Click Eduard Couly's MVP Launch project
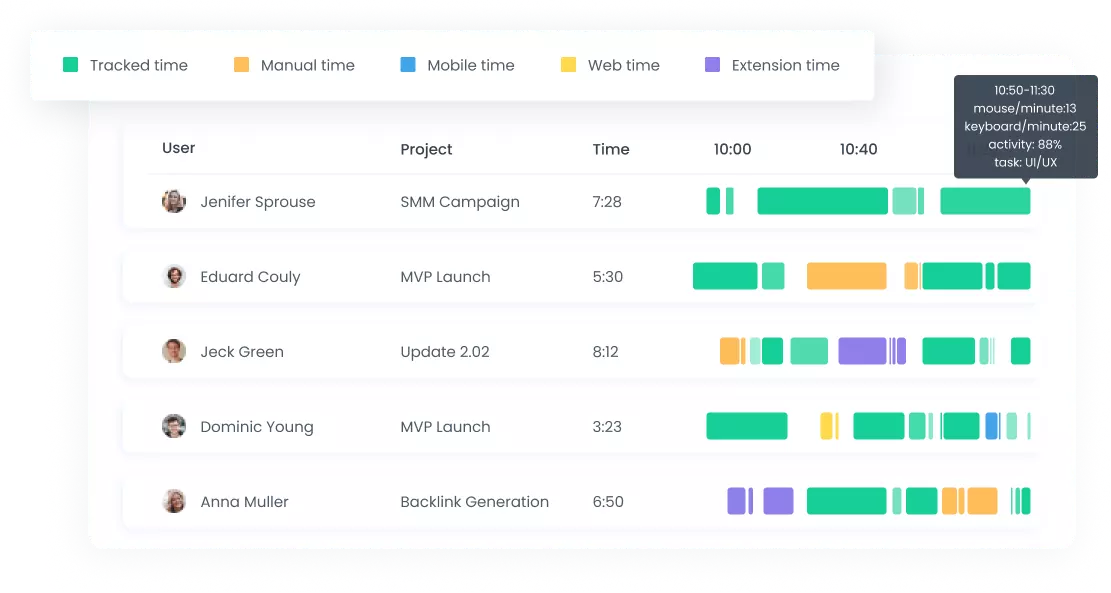This screenshot has width=1111, height=593. pyautogui.click(x=445, y=277)
